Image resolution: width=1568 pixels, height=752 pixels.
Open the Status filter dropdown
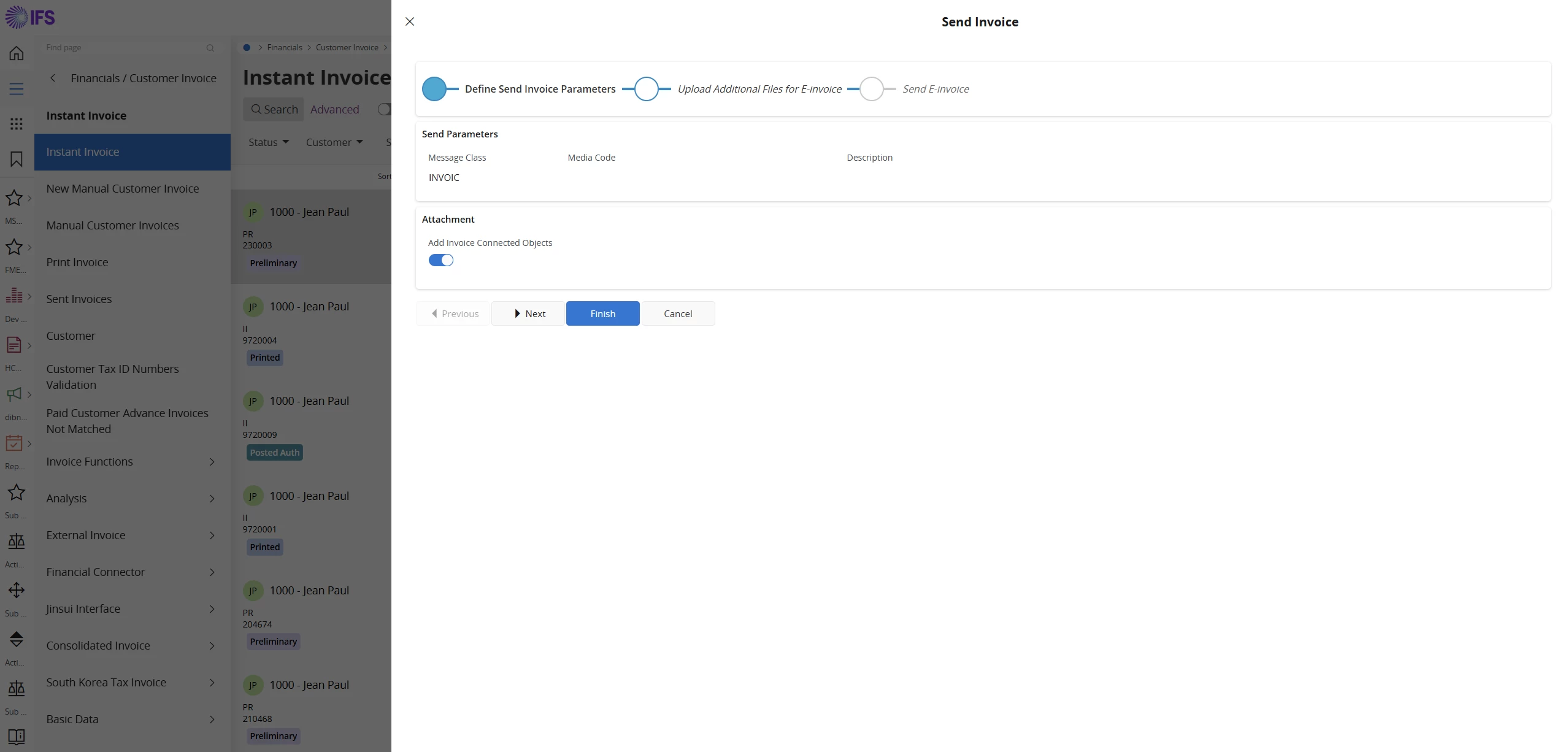pyautogui.click(x=269, y=142)
